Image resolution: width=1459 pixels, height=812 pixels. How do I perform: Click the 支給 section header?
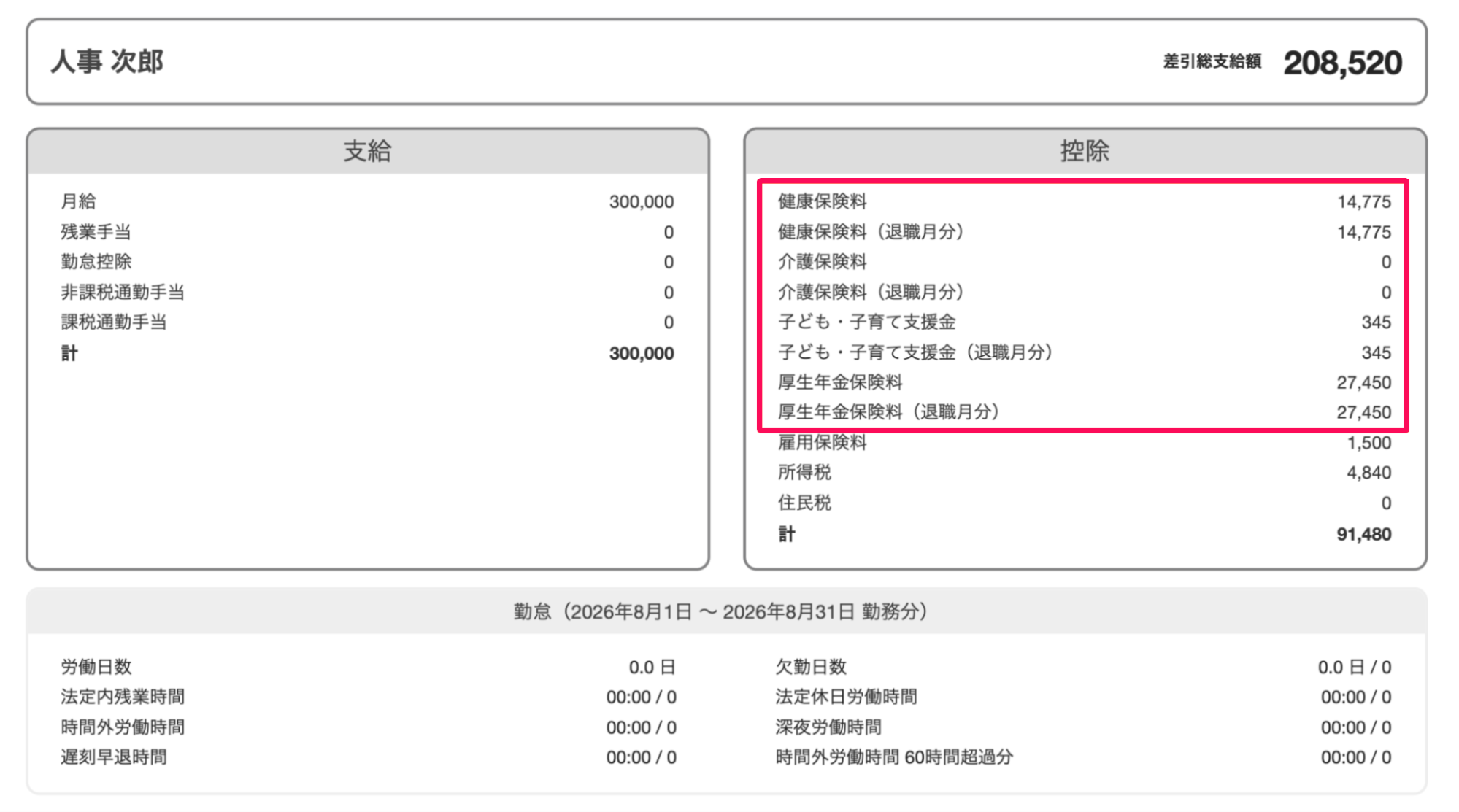[367, 151]
